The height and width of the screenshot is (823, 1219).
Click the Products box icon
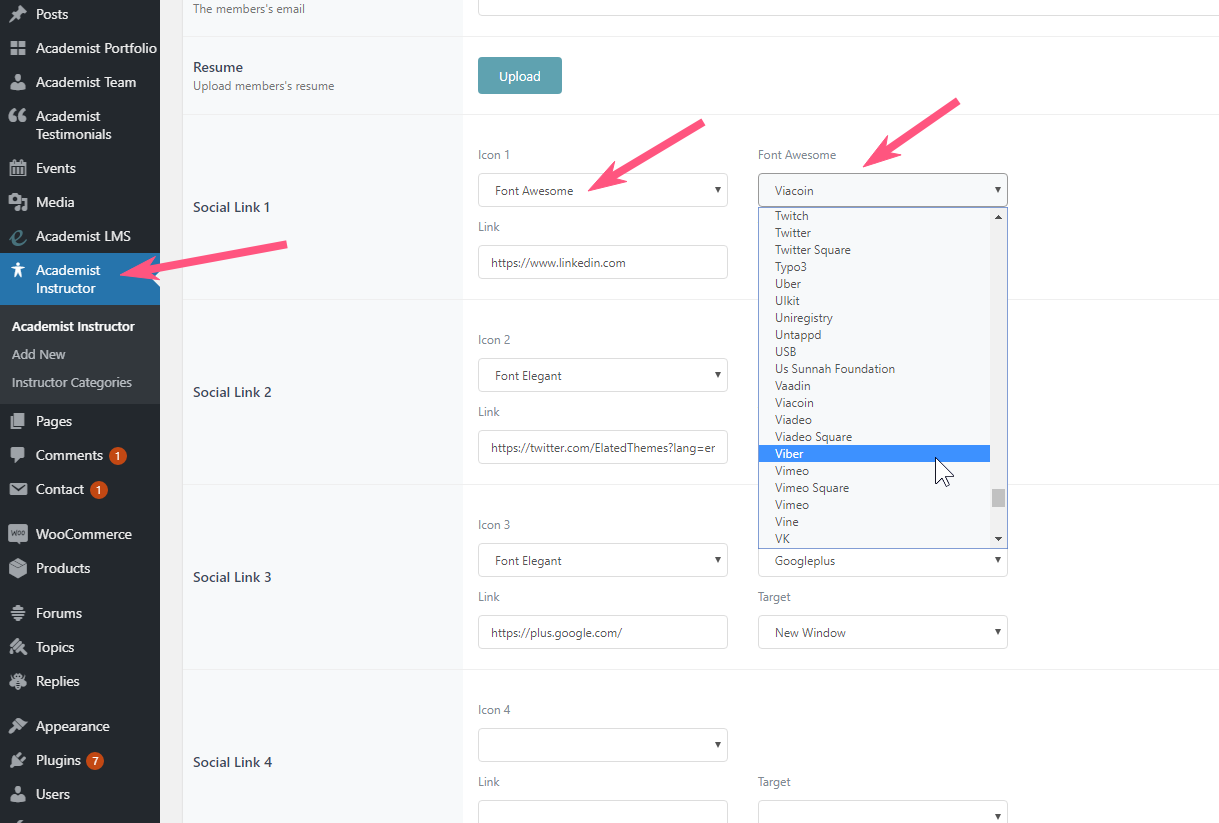point(18,568)
